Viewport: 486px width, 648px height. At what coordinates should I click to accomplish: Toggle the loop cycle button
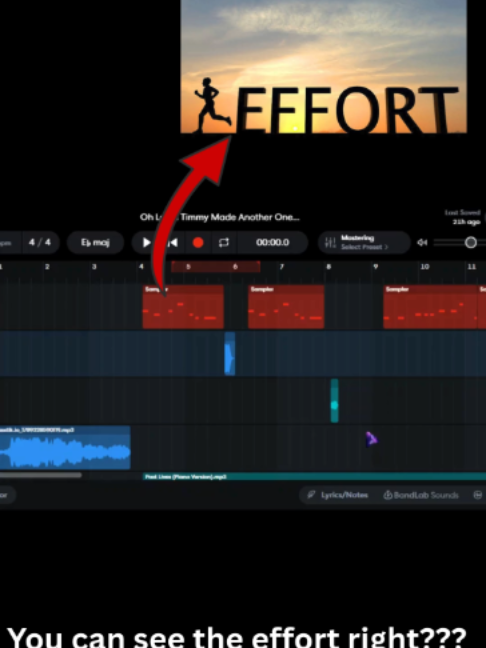click(224, 243)
